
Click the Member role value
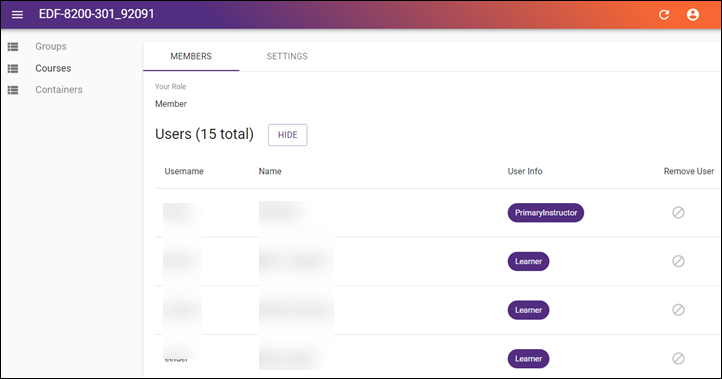[171, 104]
